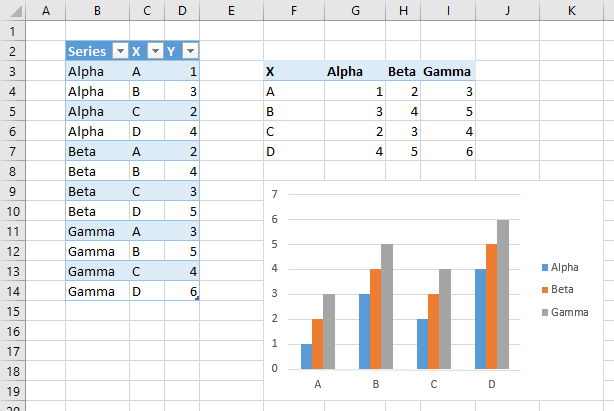Open the Y column filter dropdown
The height and width of the screenshot is (411, 614).
click(x=191, y=51)
